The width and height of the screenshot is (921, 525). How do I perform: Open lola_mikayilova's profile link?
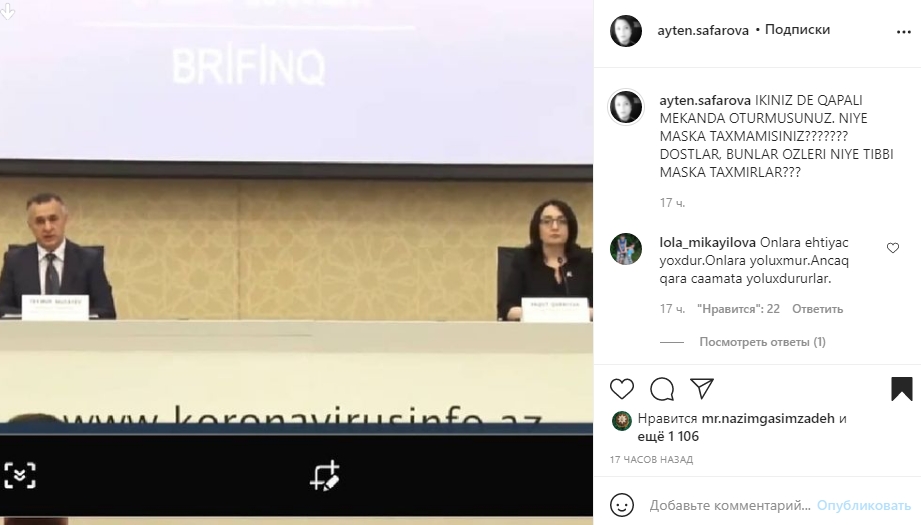point(707,243)
